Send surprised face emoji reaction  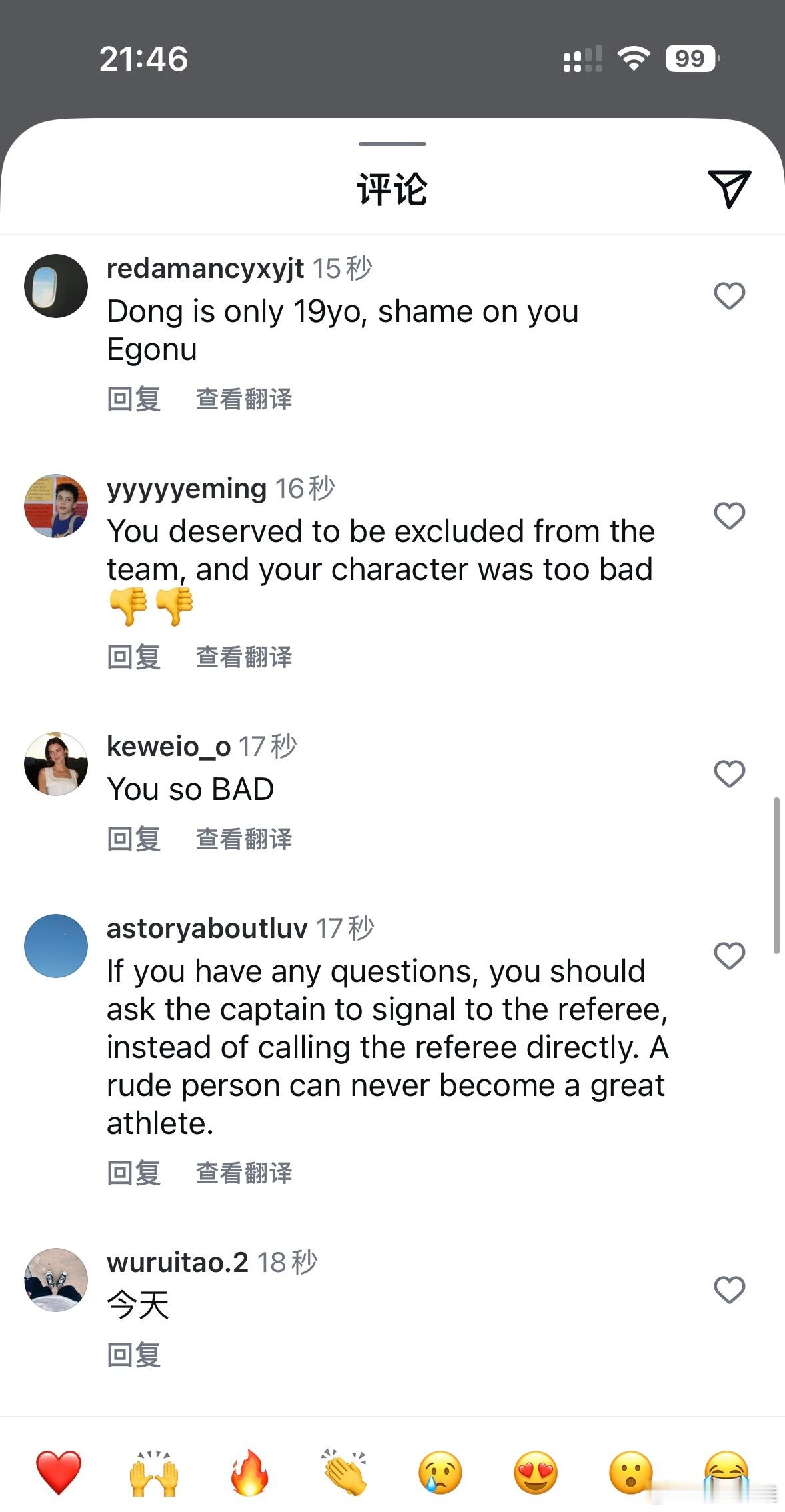tap(631, 1472)
